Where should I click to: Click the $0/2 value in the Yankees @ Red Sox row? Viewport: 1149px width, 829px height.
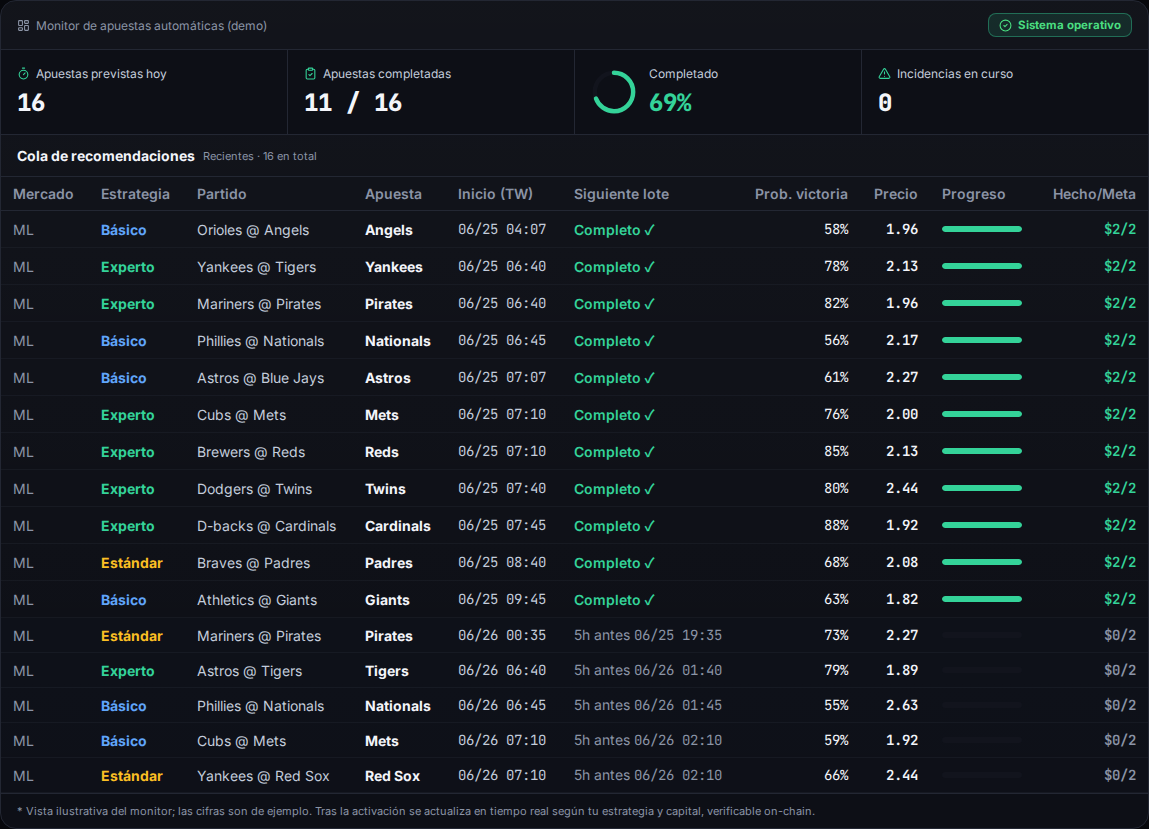1120,775
